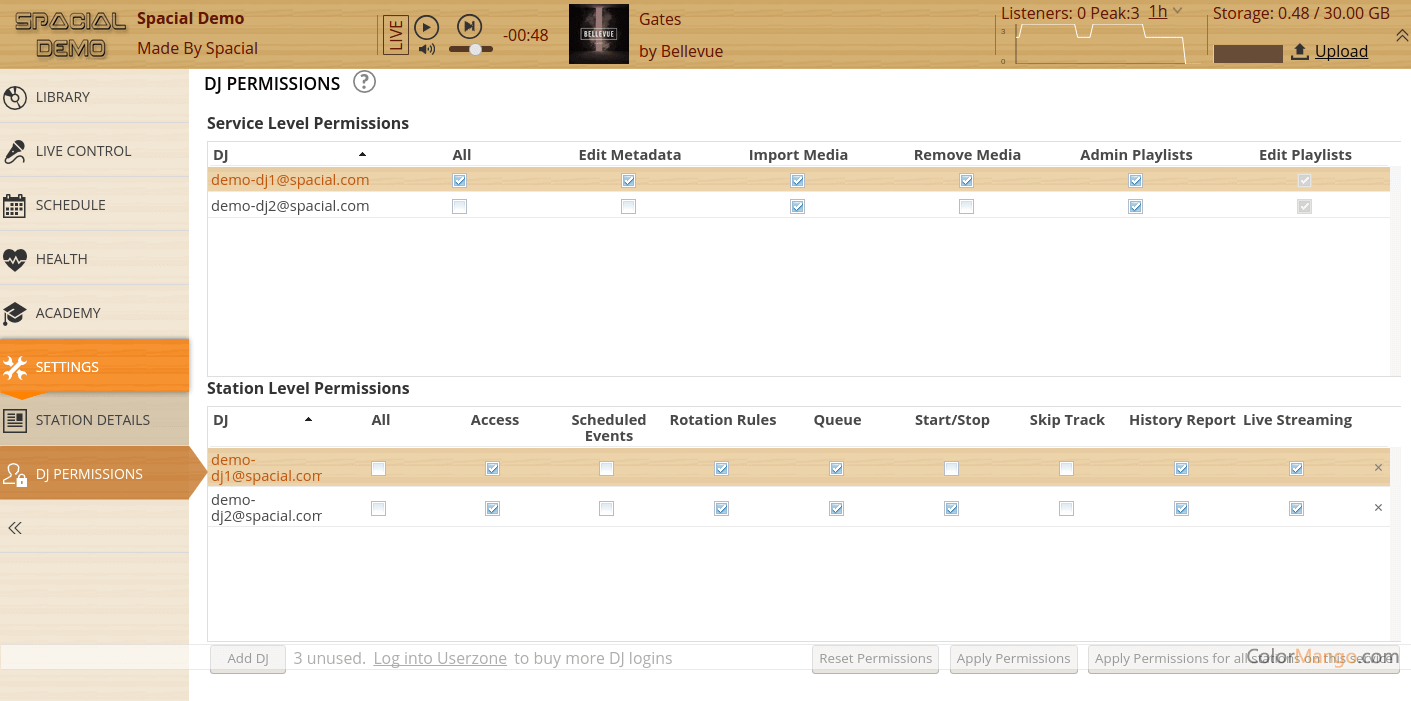Image resolution: width=1411 pixels, height=701 pixels.
Task: Remove demo-dj2 station permissions row
Action: 1378,508
